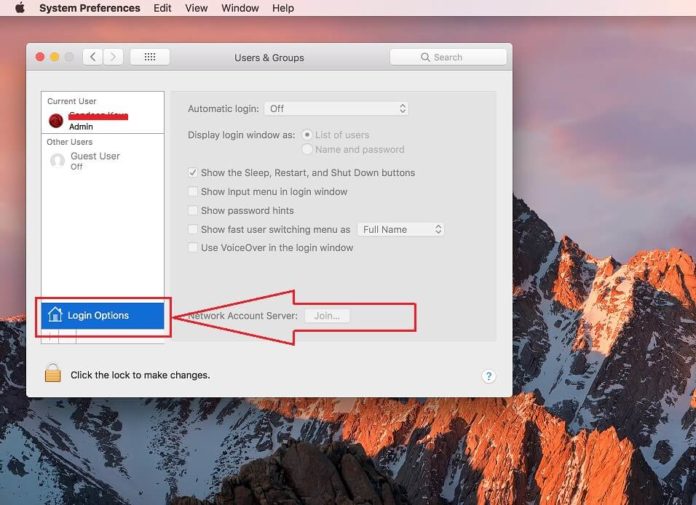Select Guest User in Other Users
This screenshot has height=505, width=696.
pos(103,161)
